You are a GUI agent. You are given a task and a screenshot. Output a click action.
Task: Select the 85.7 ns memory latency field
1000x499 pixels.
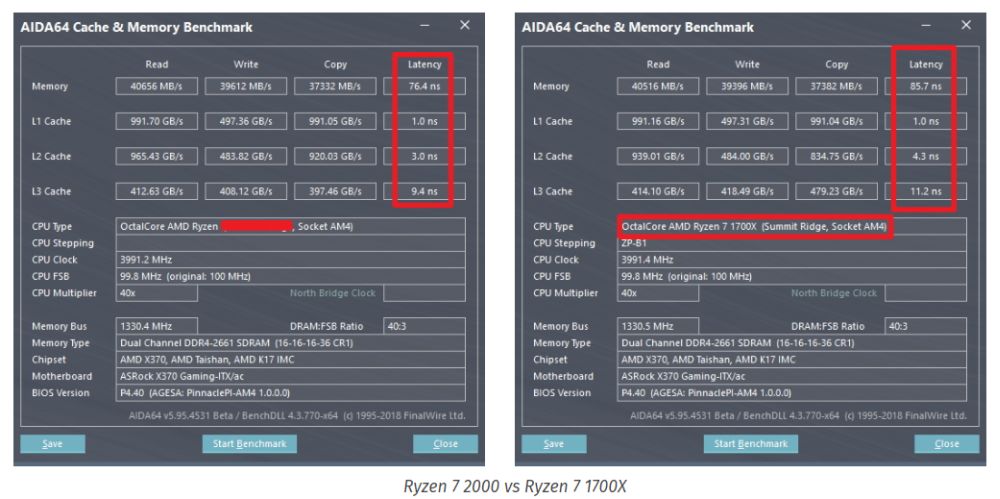[x=925, y=86]
